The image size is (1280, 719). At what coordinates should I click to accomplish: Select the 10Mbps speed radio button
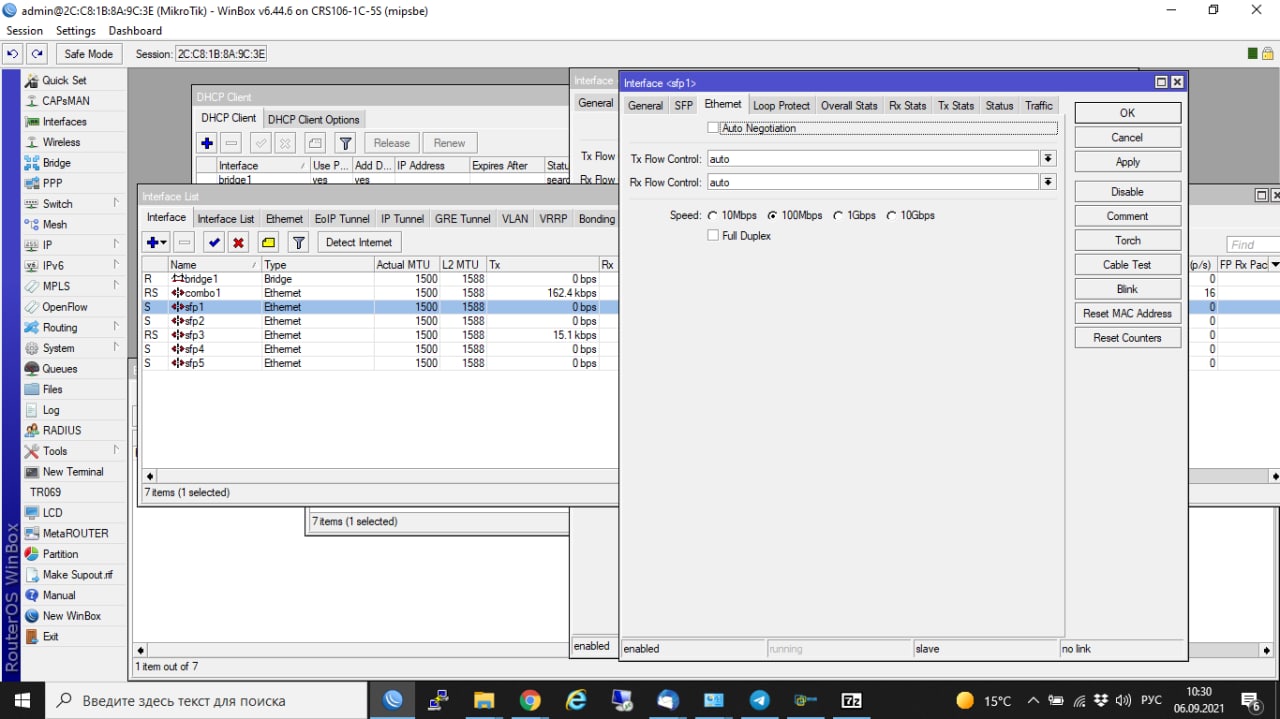tap(713, 216)
